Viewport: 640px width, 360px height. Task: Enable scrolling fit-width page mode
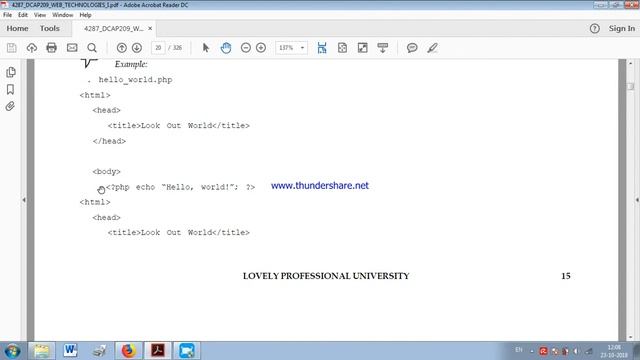click(x=322, y=48)
